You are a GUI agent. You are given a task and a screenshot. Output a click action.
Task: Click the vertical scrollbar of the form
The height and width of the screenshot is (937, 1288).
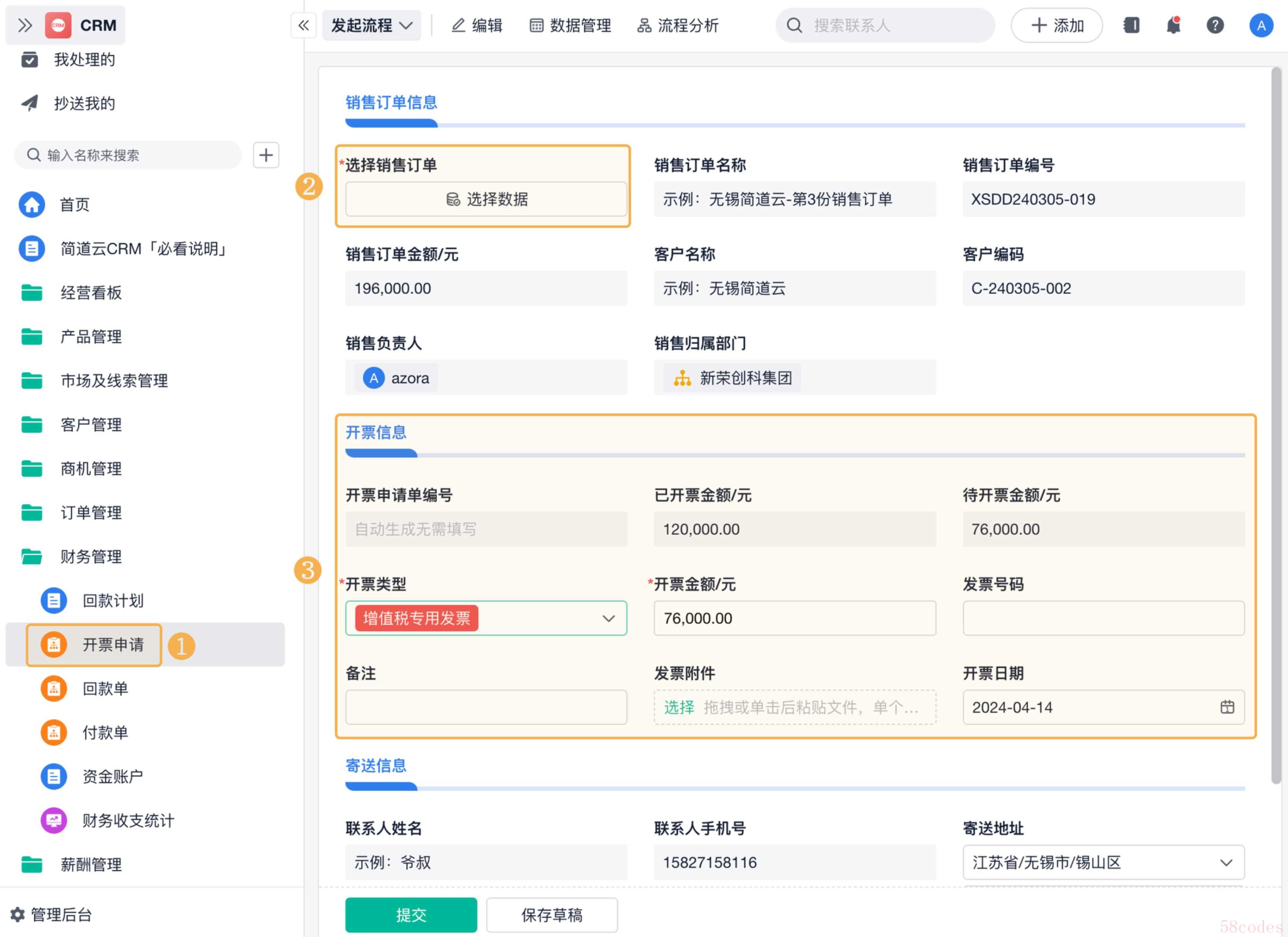pyautogui.click(x=1275, y=426)
